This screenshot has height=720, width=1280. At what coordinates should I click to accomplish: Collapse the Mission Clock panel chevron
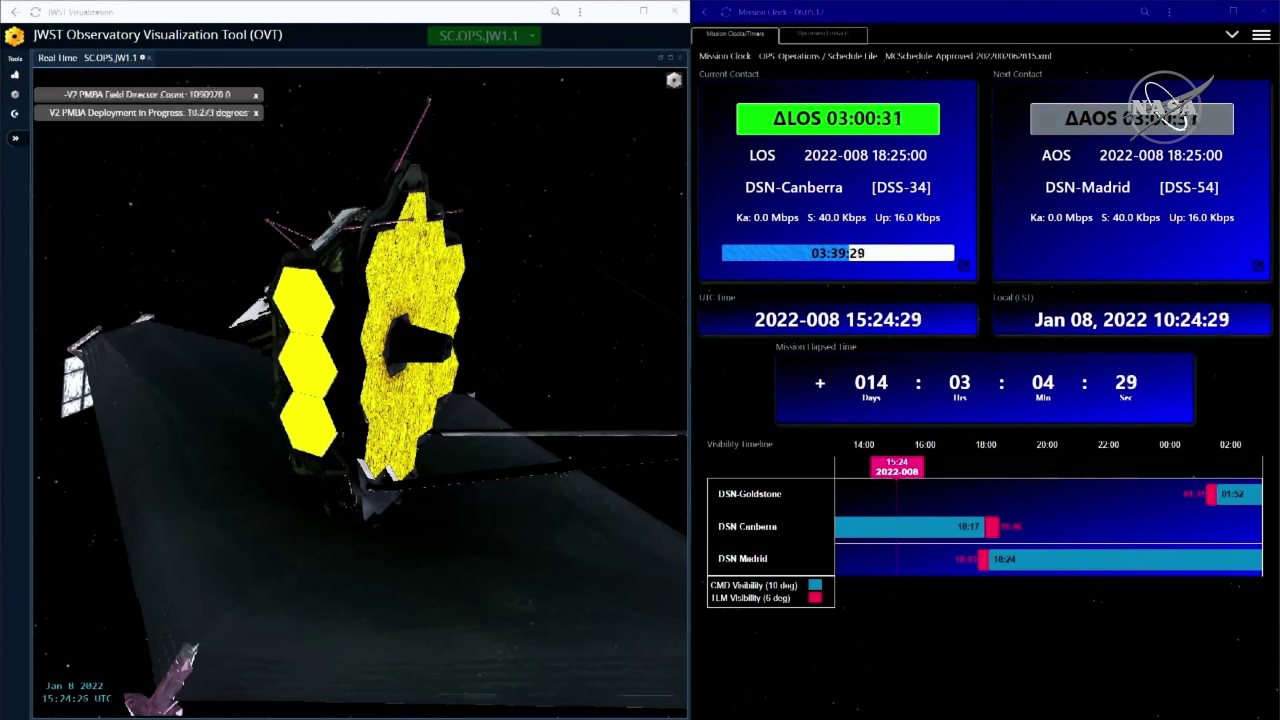[1232, 35]
